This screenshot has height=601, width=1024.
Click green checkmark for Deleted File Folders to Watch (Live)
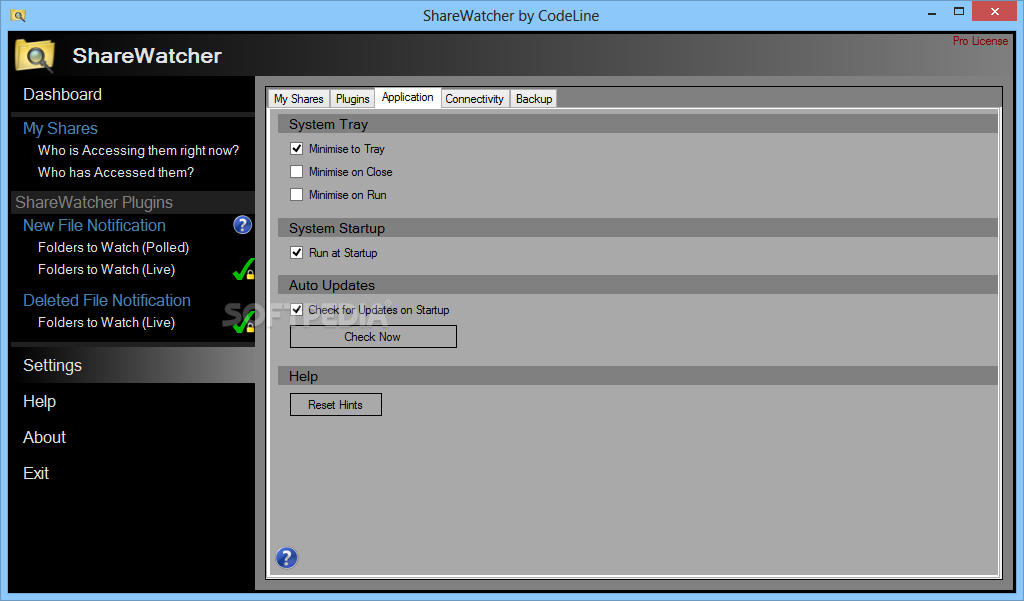pyautogui.click(x=244, y=321)
